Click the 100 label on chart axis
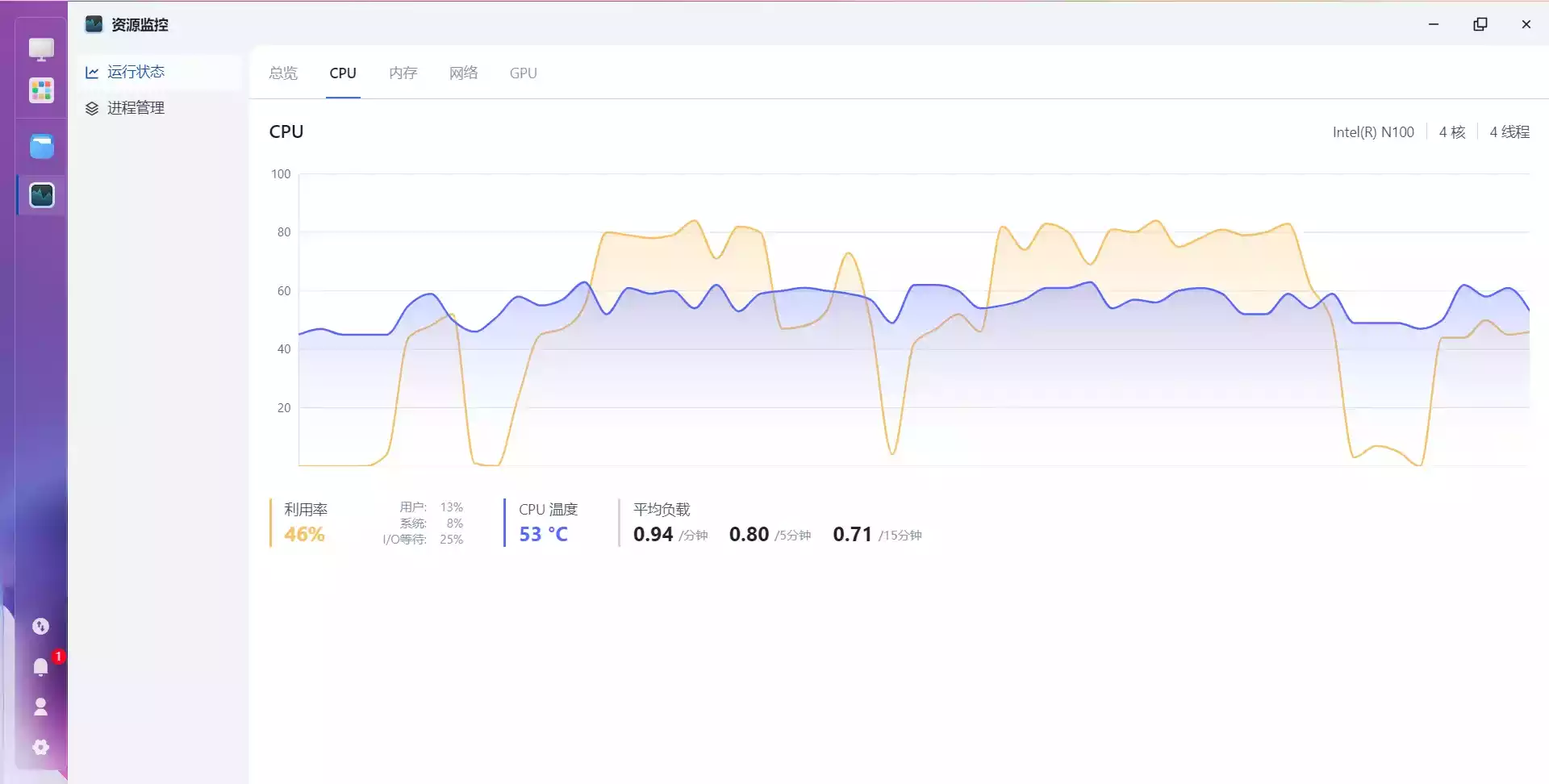This screenshot has width=1549, height=784. tap(281, 174)
